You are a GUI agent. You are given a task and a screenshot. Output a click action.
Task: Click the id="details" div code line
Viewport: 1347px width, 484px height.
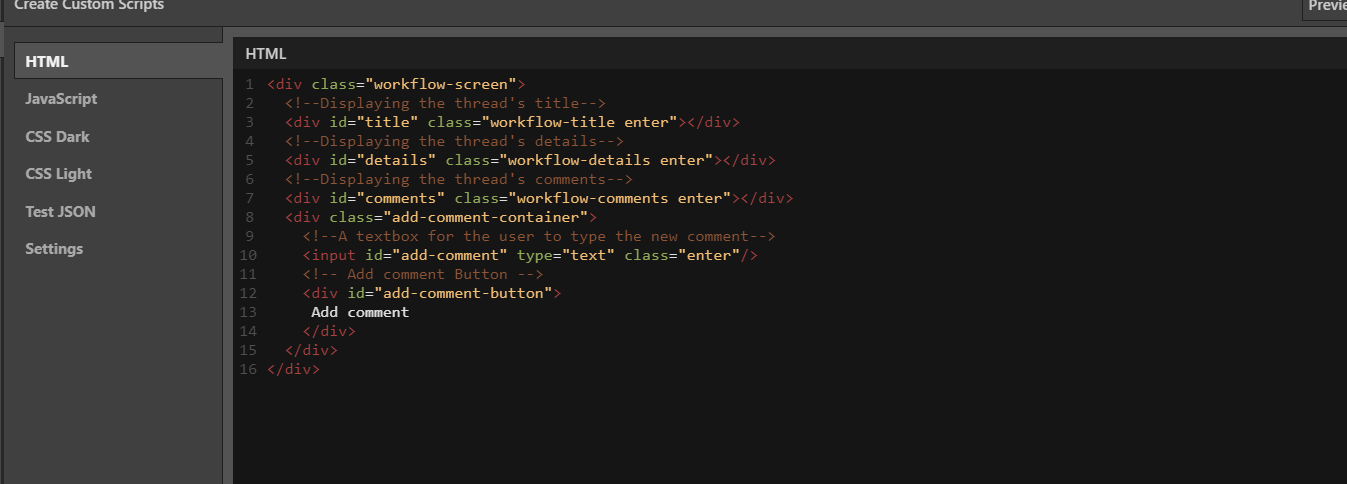coord(529,160)
